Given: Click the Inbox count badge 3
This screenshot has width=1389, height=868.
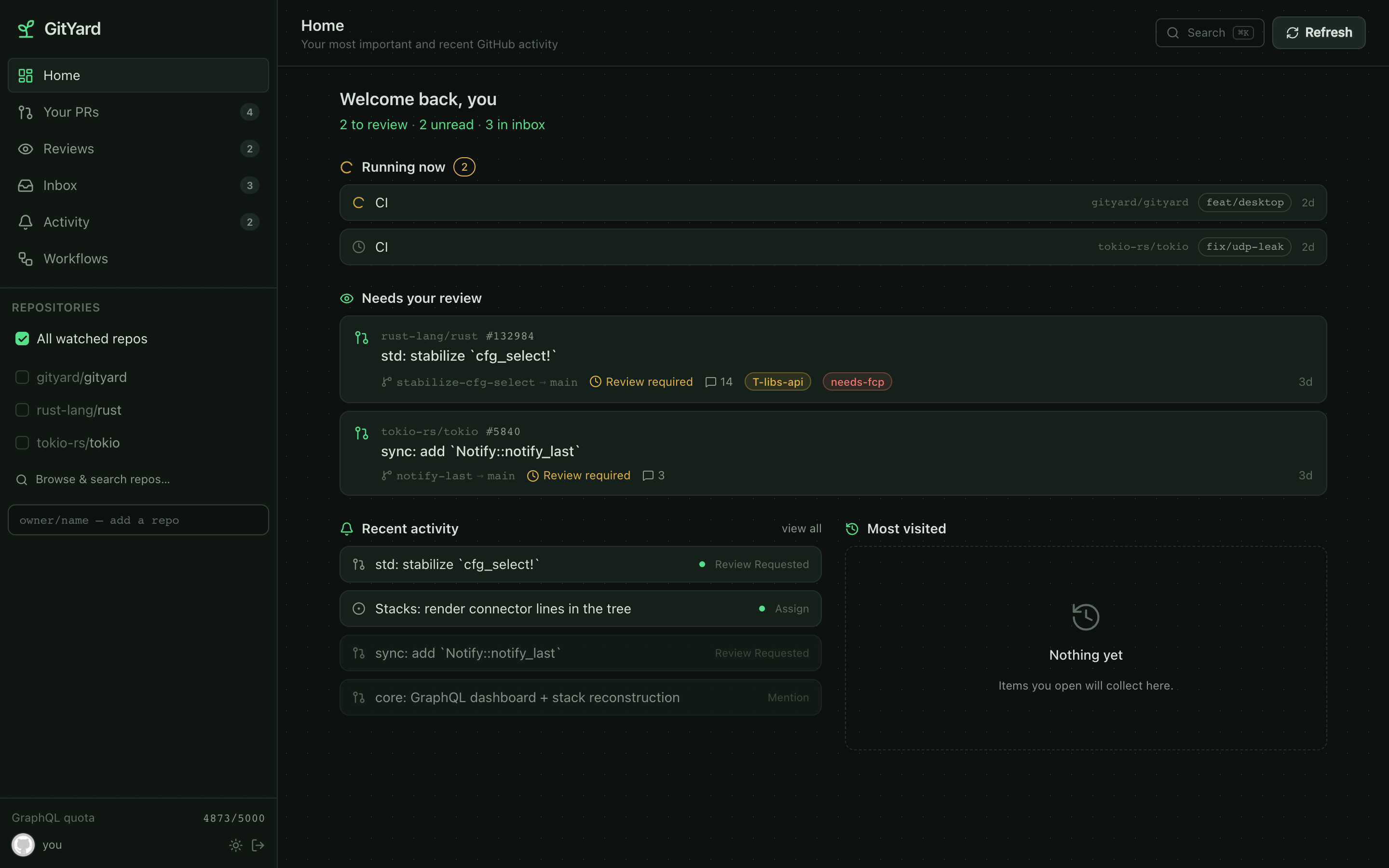Looking at the screenshot, I should 250,186.
